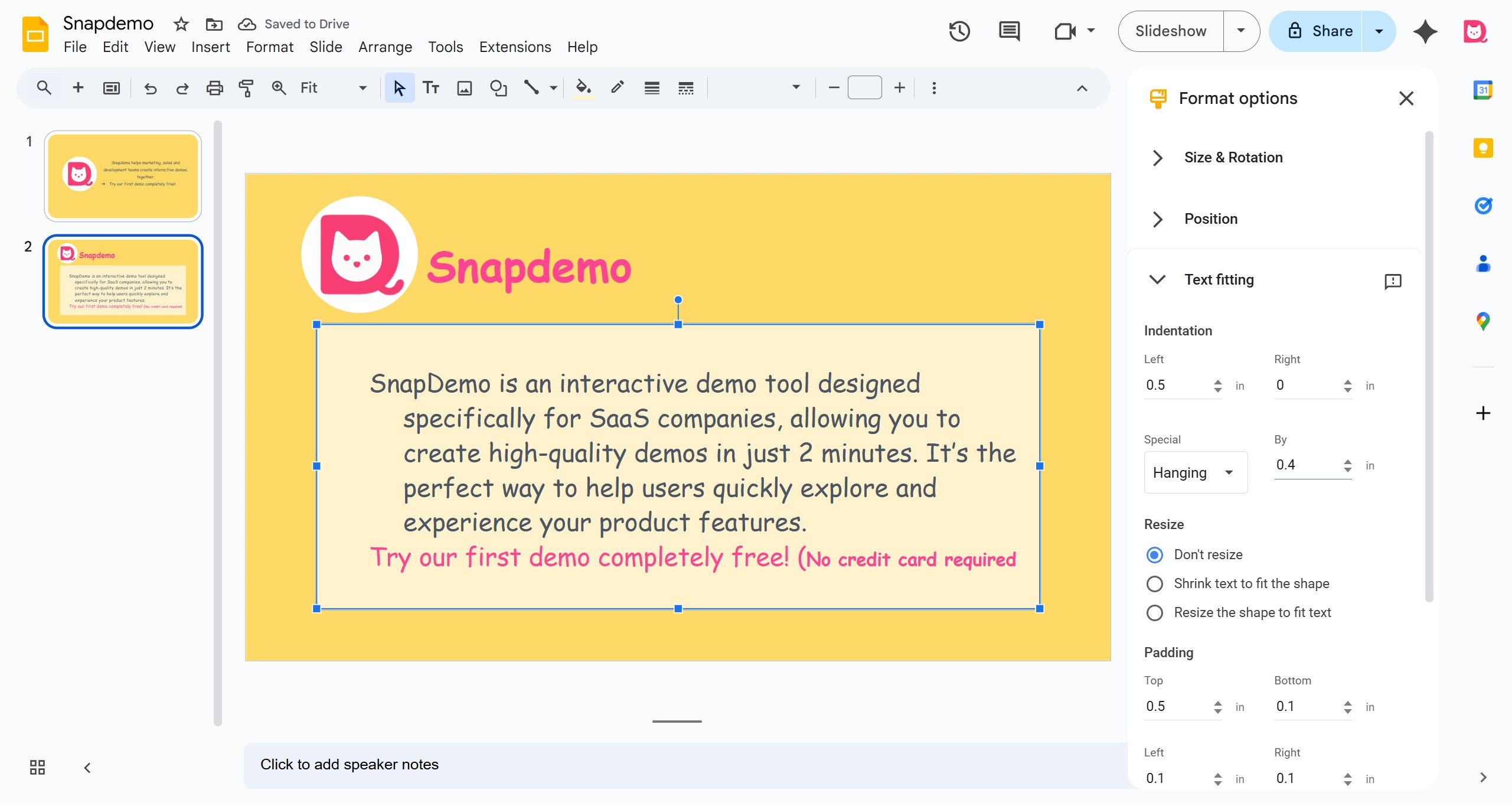This screenshot has height=806, width=1512.
Task: Click the speaker notes field
Action: click(685, 765)
